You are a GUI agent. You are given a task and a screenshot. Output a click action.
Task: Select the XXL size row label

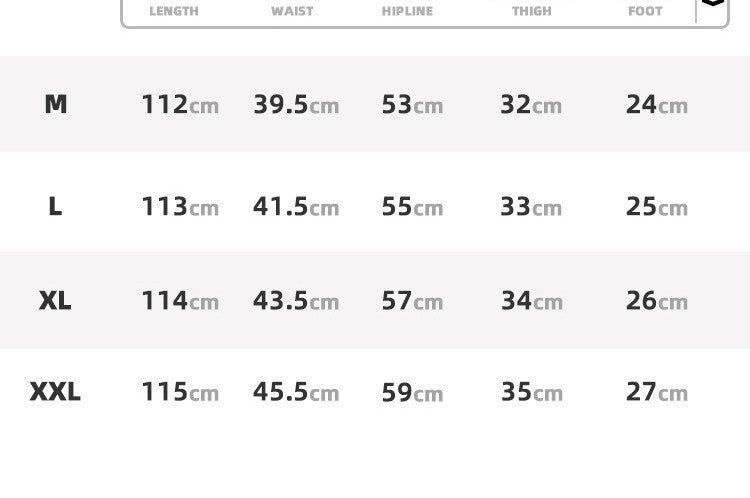55,392
